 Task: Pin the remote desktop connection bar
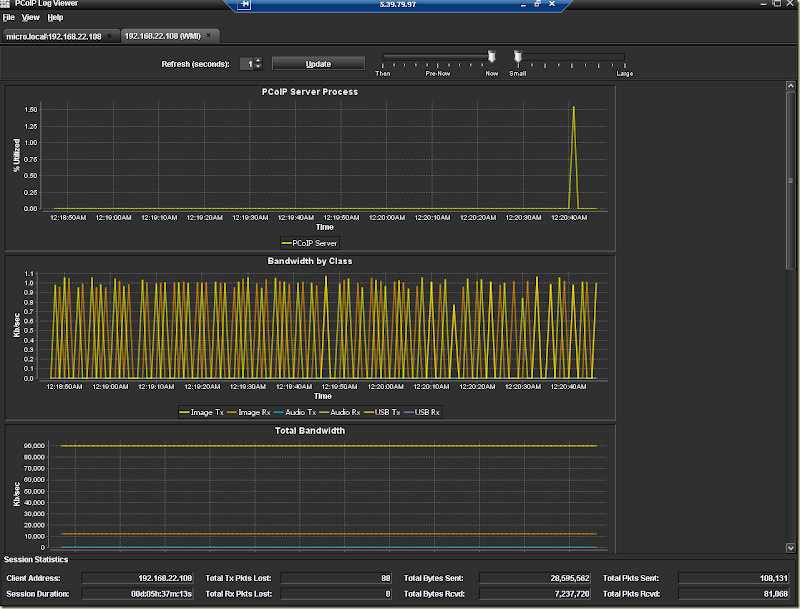coord(246,5)
